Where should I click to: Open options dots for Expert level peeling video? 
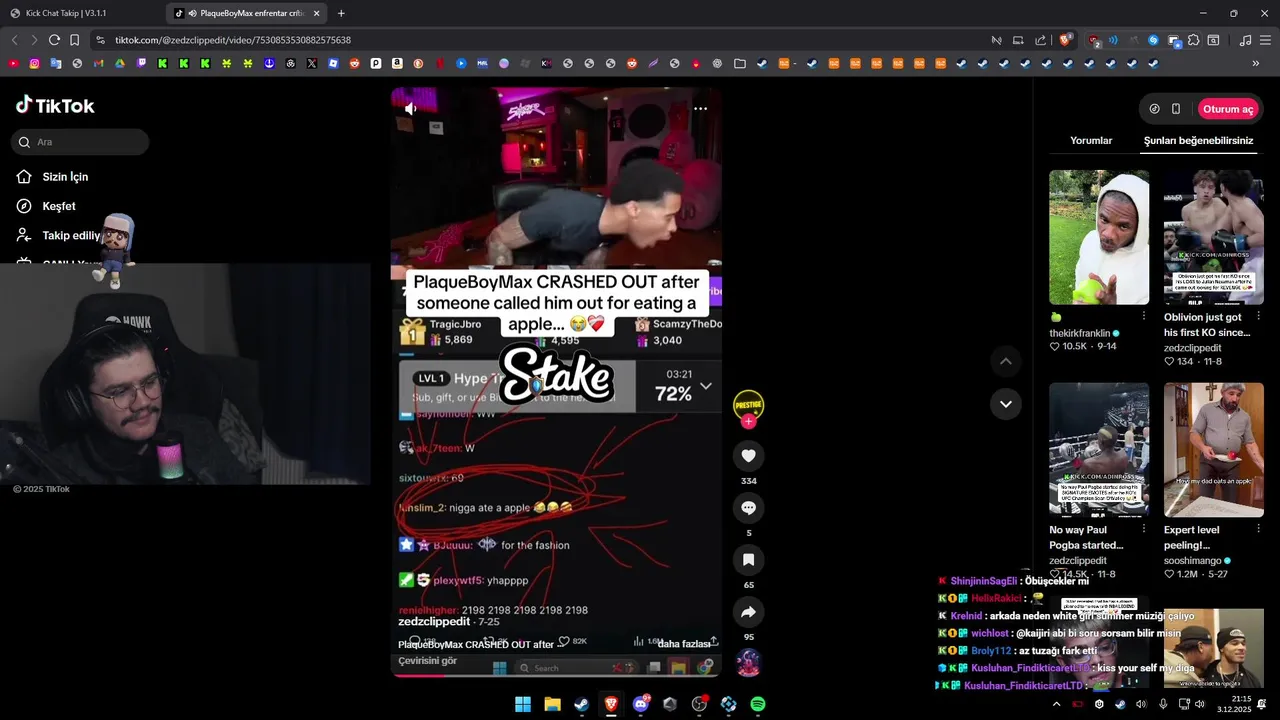point(1258,529)
